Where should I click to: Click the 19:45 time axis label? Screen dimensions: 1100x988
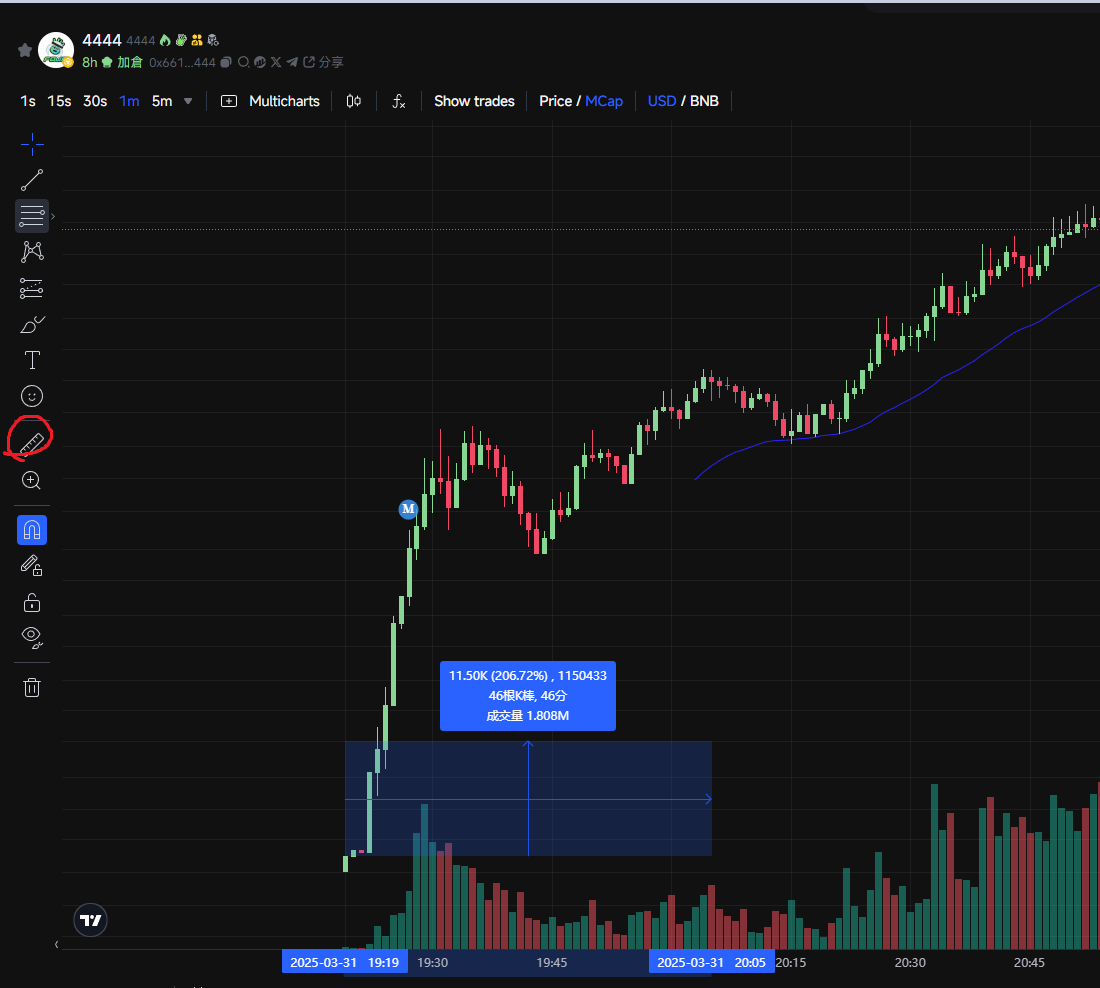[551, 963]
